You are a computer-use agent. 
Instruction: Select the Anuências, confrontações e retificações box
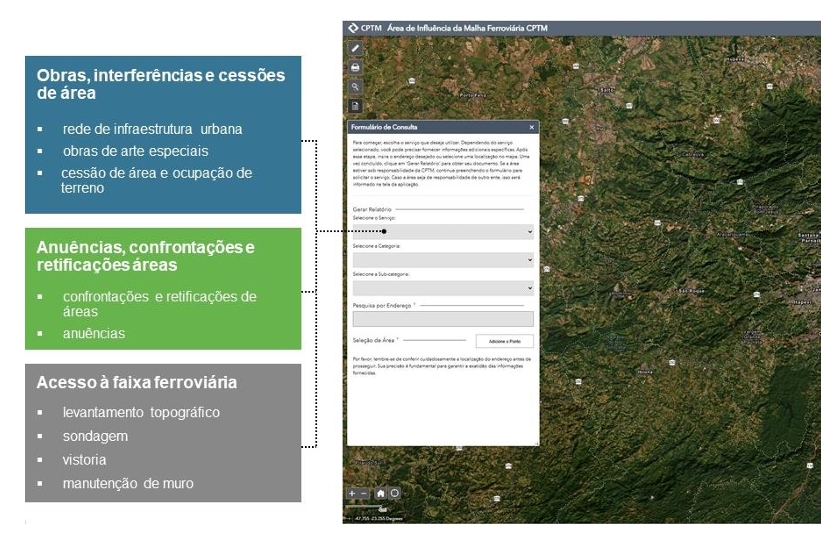163,288
